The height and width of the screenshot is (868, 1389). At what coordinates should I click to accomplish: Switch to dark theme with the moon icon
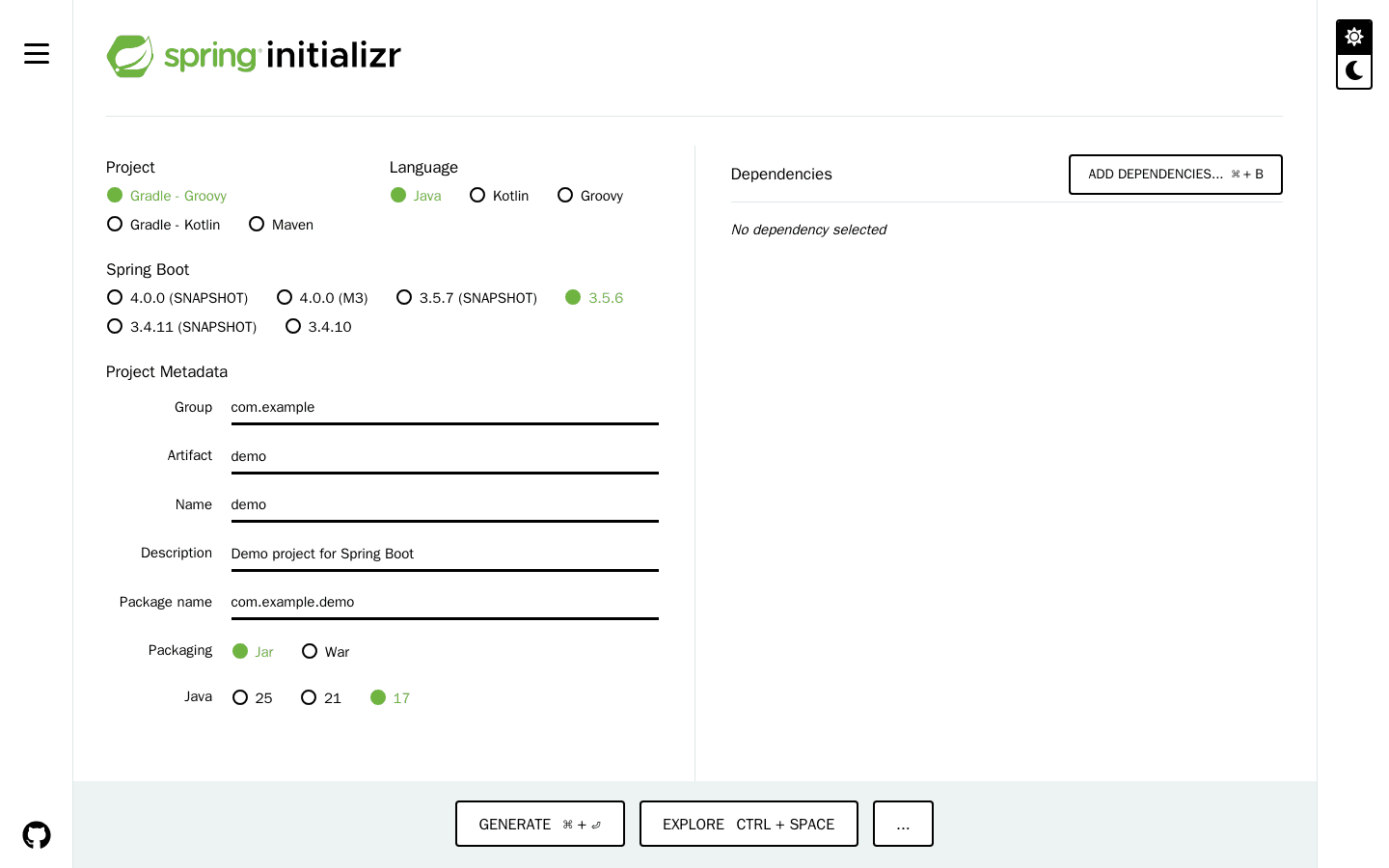click(1353, 70)
